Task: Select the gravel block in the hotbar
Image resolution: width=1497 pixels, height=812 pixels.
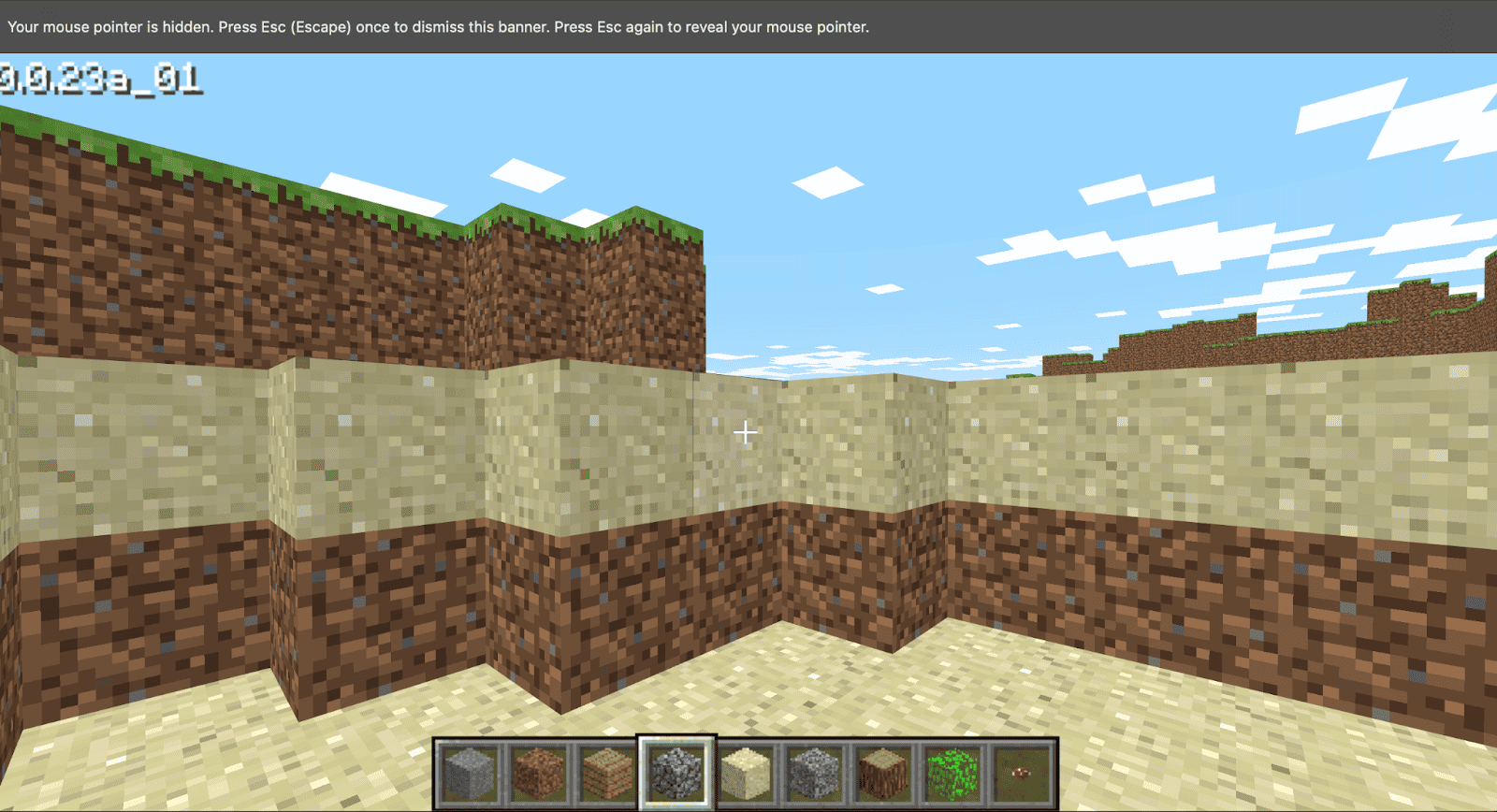Action: coord(814,774)
